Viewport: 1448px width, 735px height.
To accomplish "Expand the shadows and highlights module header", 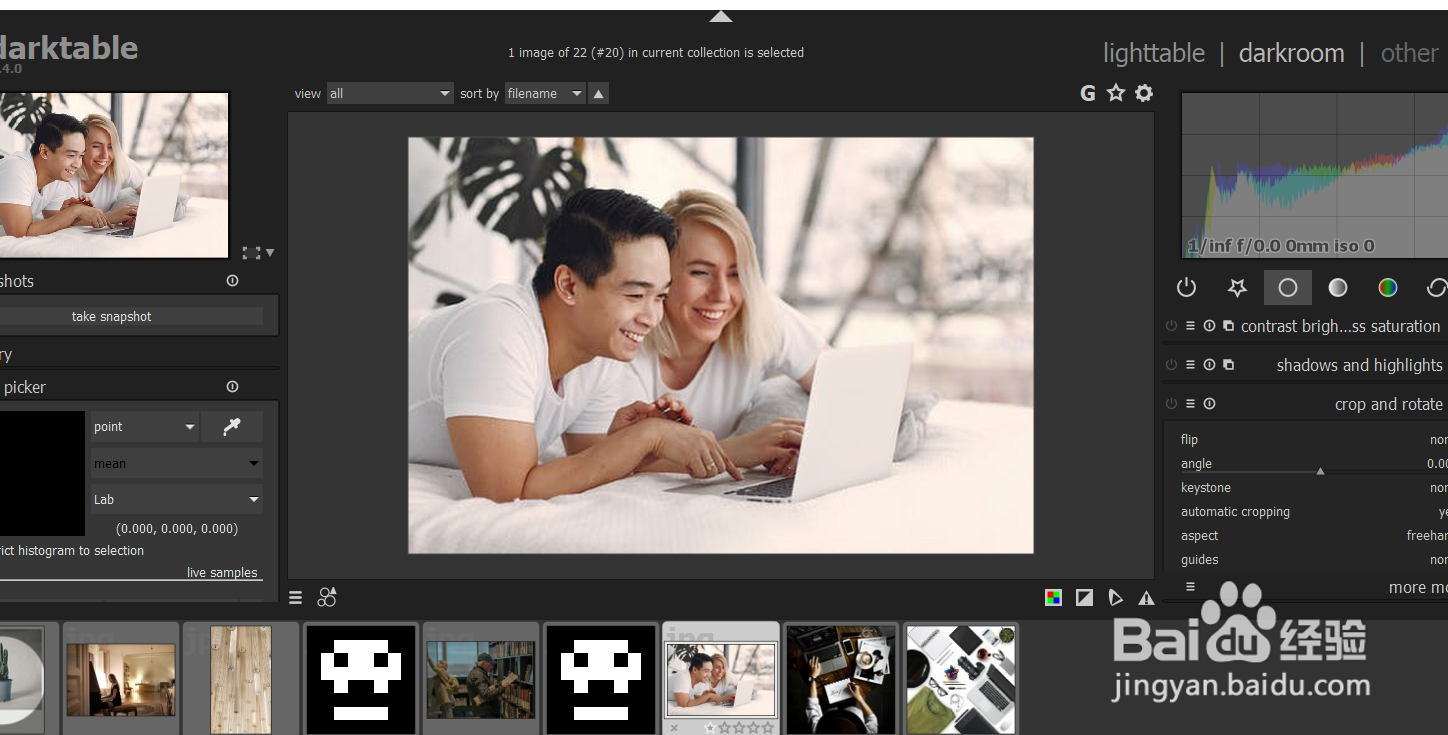I will [x=1359, y=365].
